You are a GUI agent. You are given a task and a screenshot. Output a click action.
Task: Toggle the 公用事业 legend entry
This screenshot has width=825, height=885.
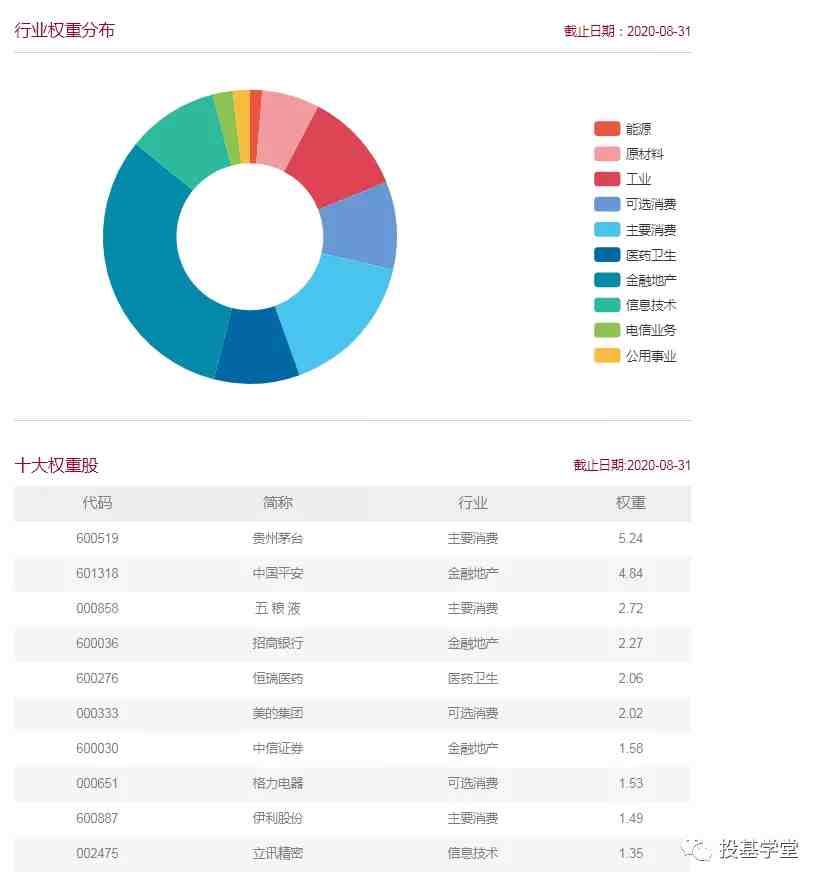[x=635, y=356]
